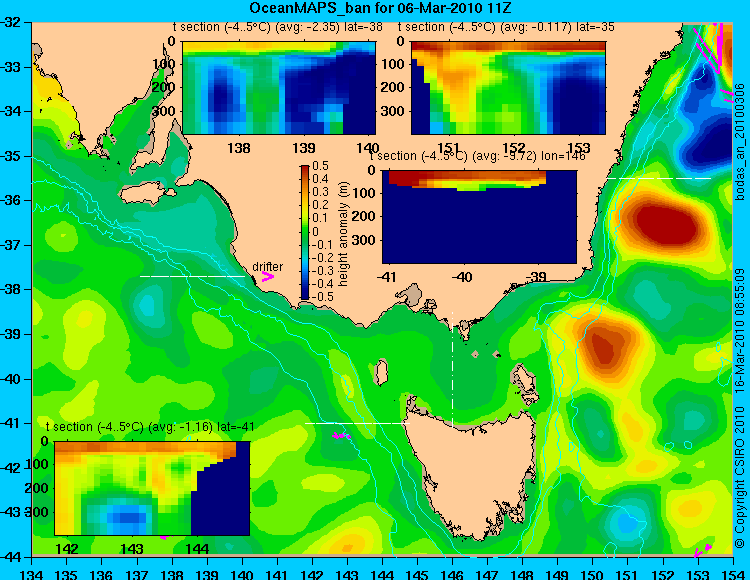Select inset title 't section (avg: -0.117) lat=-35'
The width and height of the screenshot is (750, 580).
coord(506,27)
